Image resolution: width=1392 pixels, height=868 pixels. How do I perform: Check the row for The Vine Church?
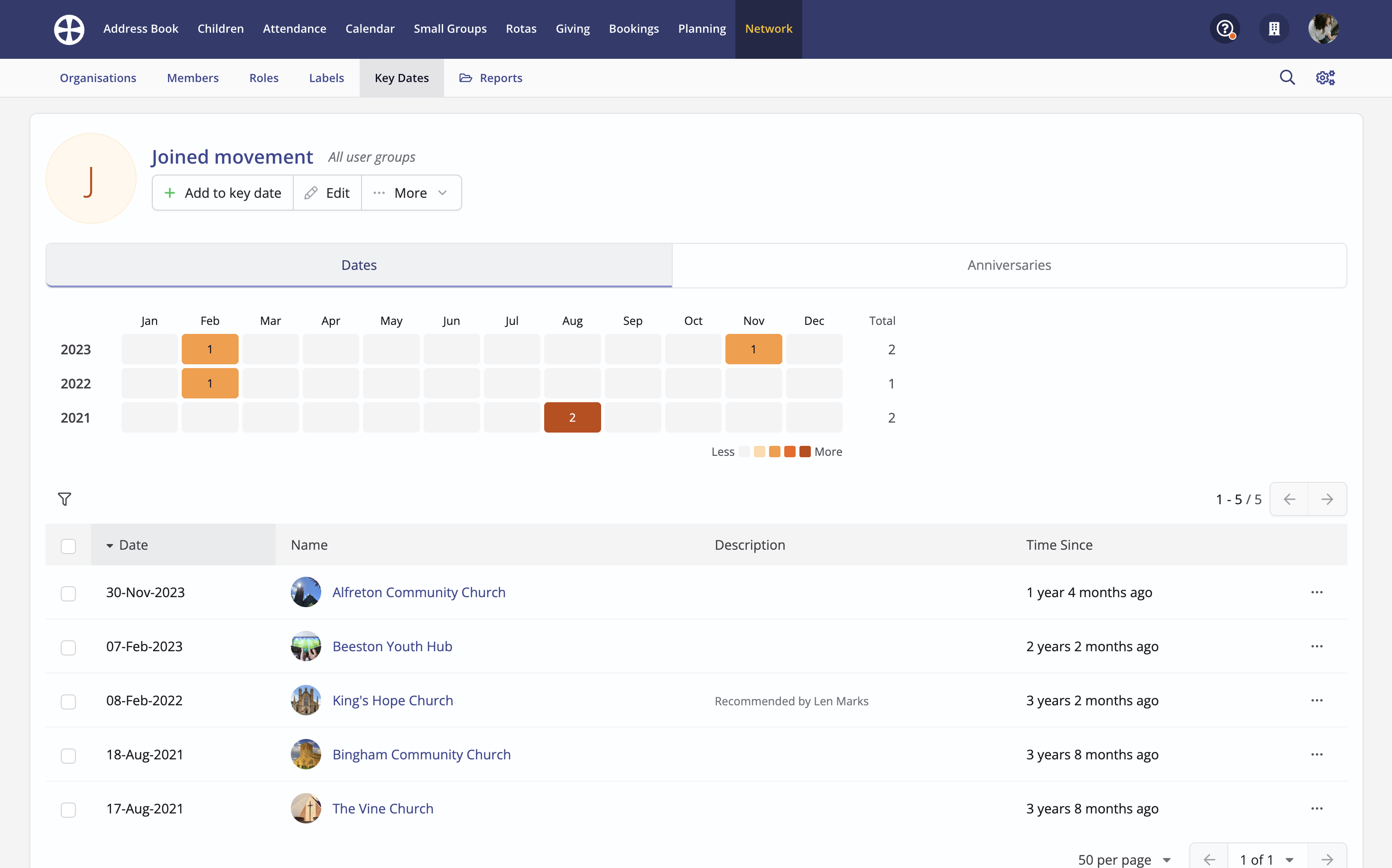68,810
